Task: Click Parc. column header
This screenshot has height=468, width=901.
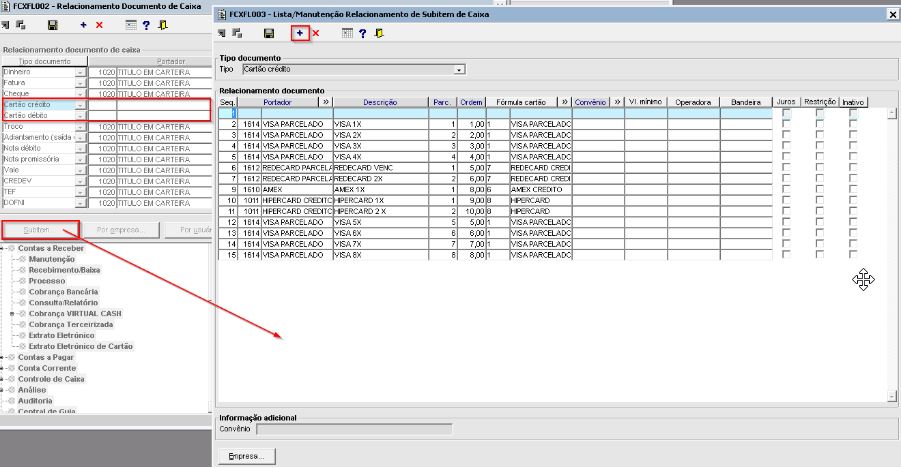Action: (442, 102)
